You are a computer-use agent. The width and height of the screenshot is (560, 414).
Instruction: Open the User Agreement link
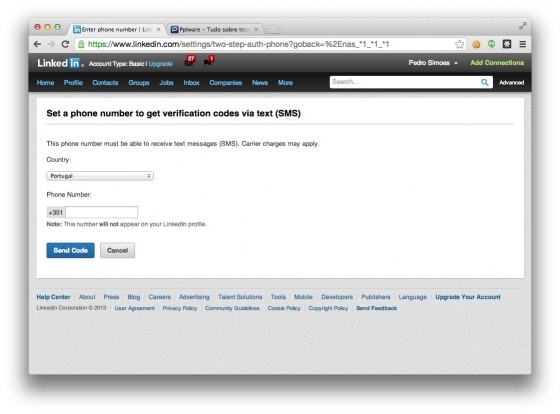(135, 308)
